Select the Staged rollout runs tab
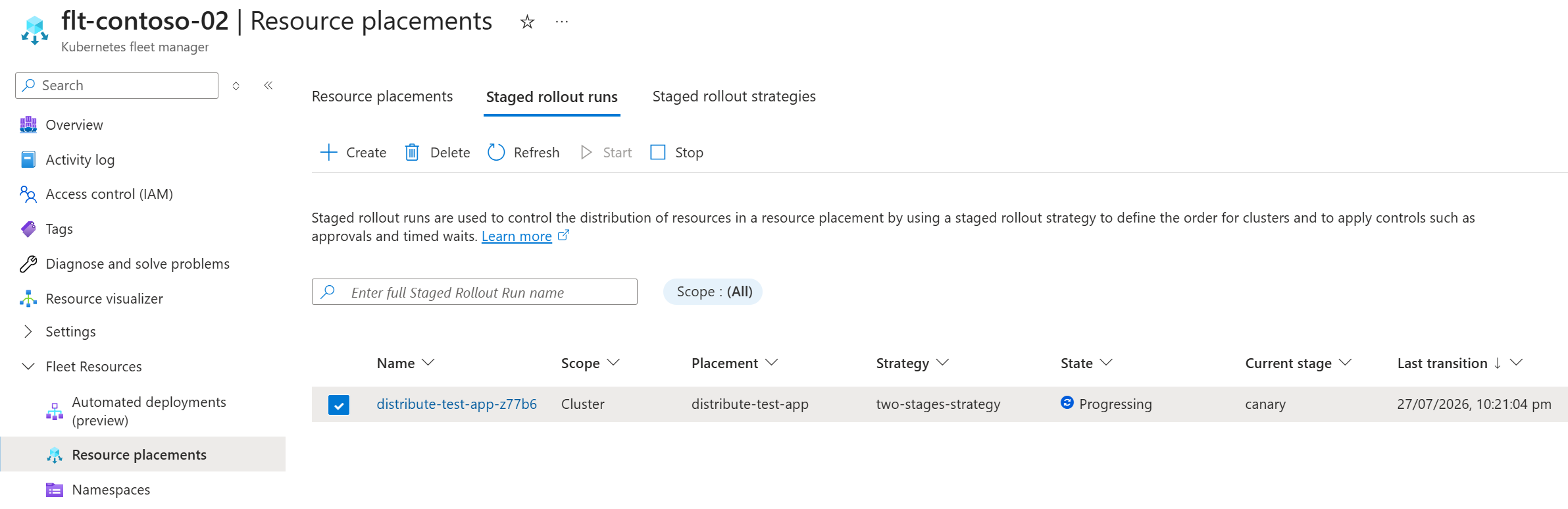Viewport: 1568px width, 509px height. [551, 97]
